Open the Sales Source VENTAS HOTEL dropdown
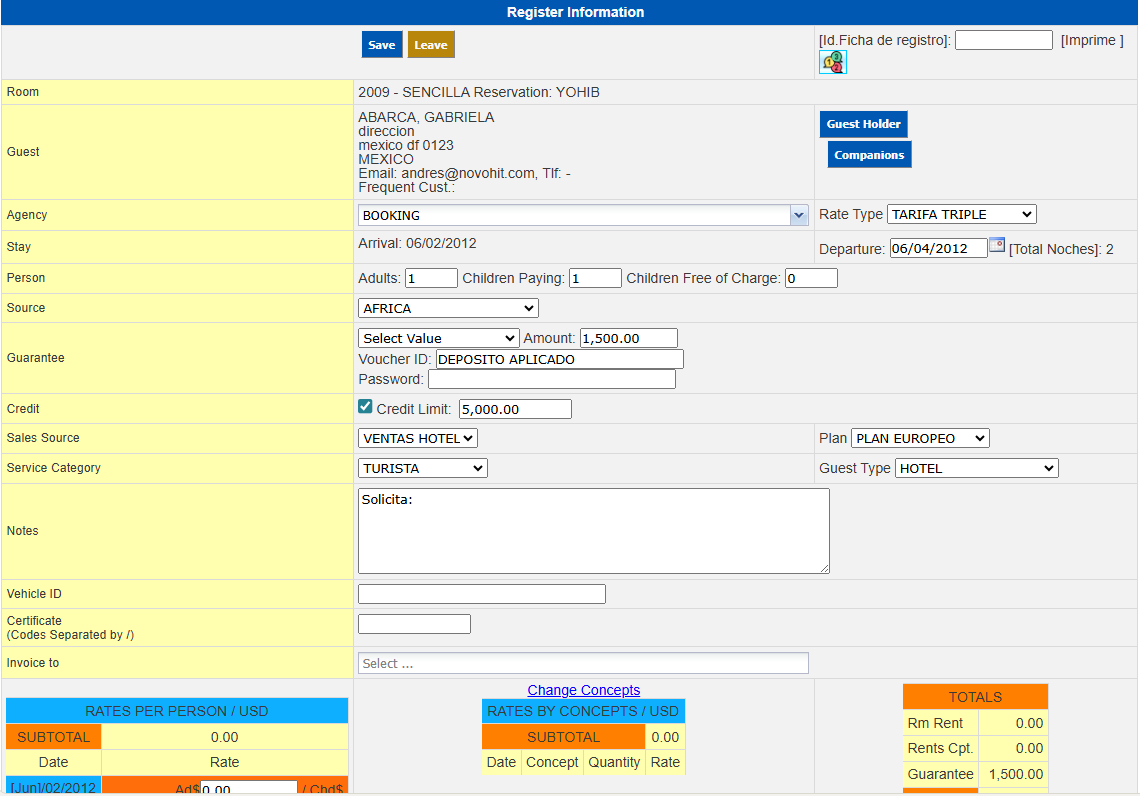Viewport: 1140px width, 796px height. tap(418, 438)
